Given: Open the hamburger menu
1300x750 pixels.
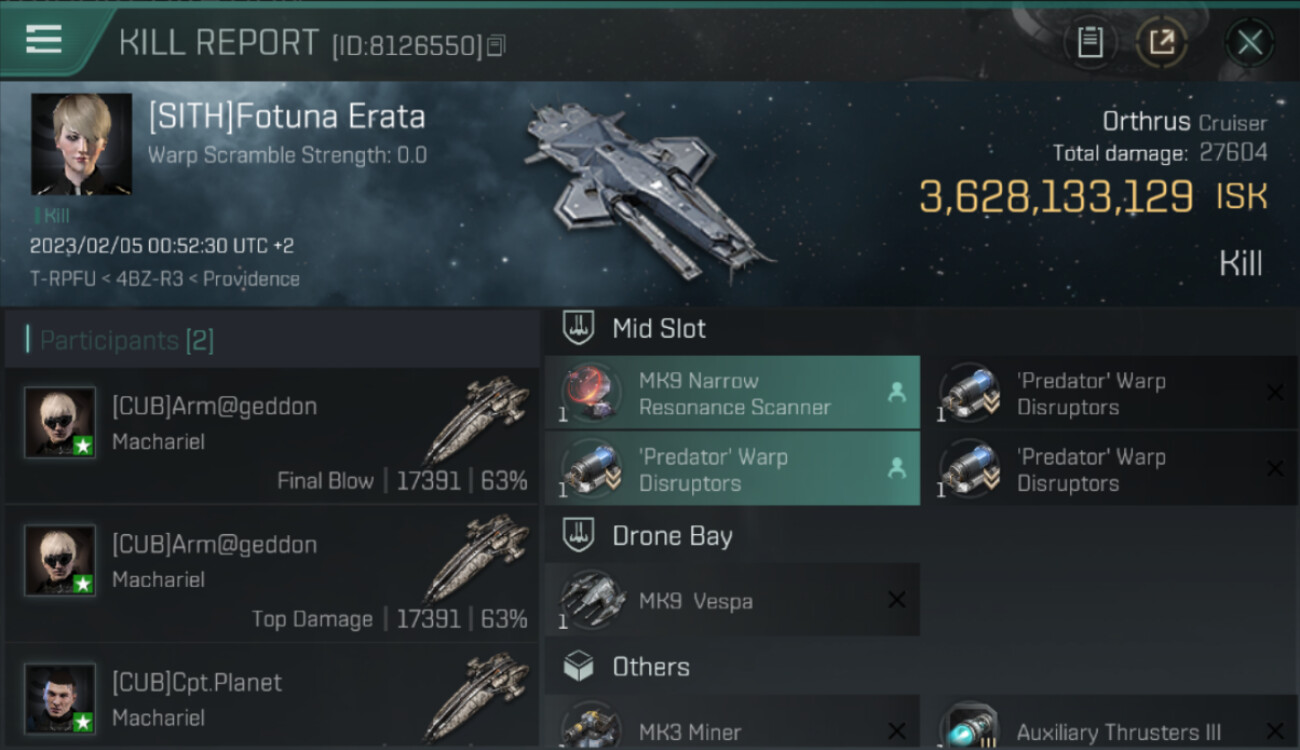Looking at the screenshot, I should 43,40.
